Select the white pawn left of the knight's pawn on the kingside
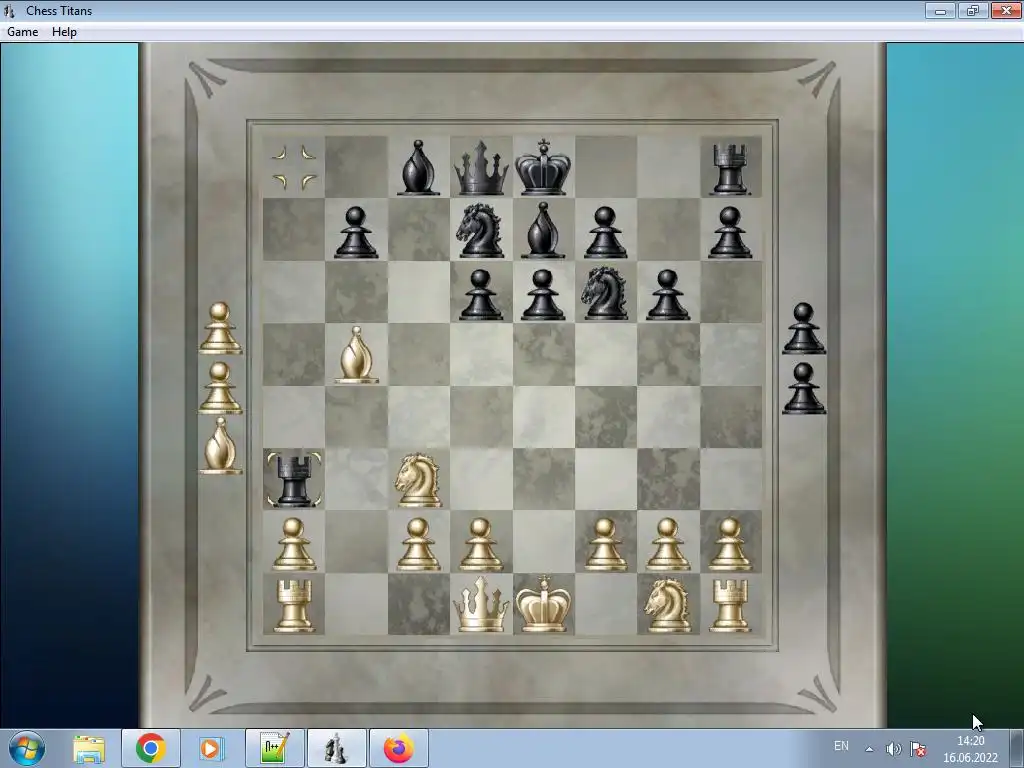Screen dimensions: 1024x768 coord(605,544)
